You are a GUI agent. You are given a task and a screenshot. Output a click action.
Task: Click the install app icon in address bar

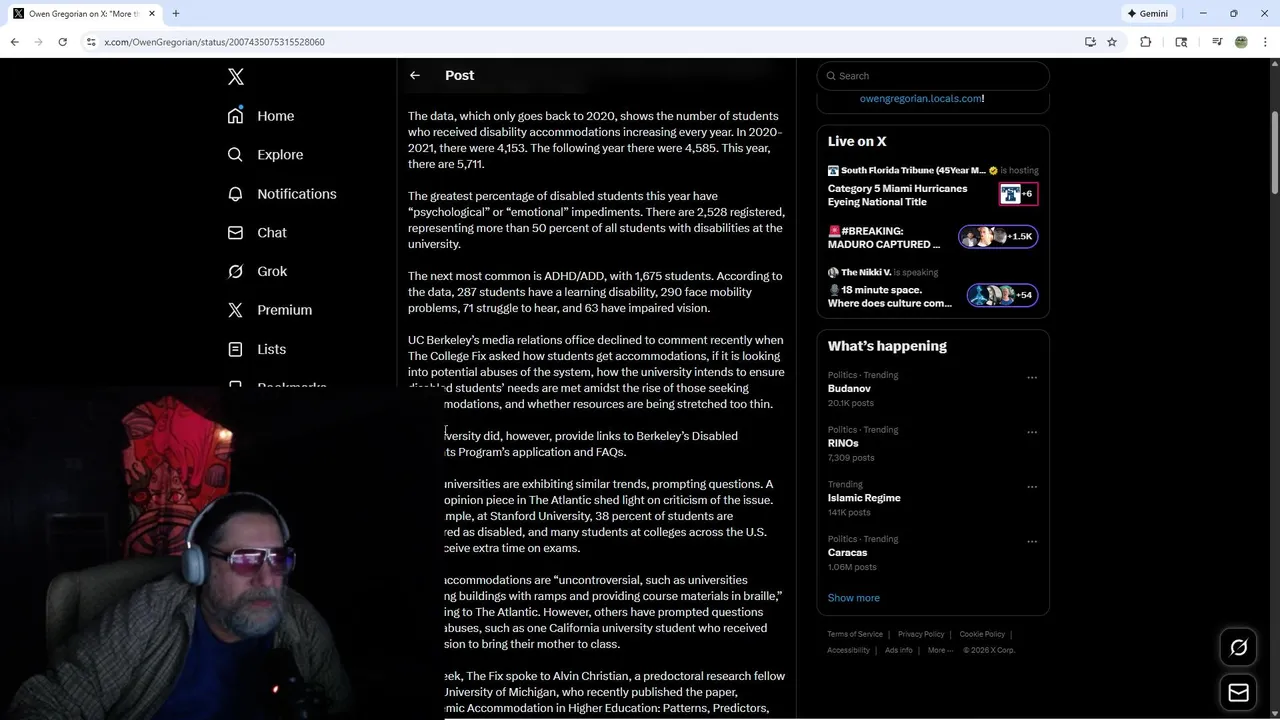[x=1090, y=42]
